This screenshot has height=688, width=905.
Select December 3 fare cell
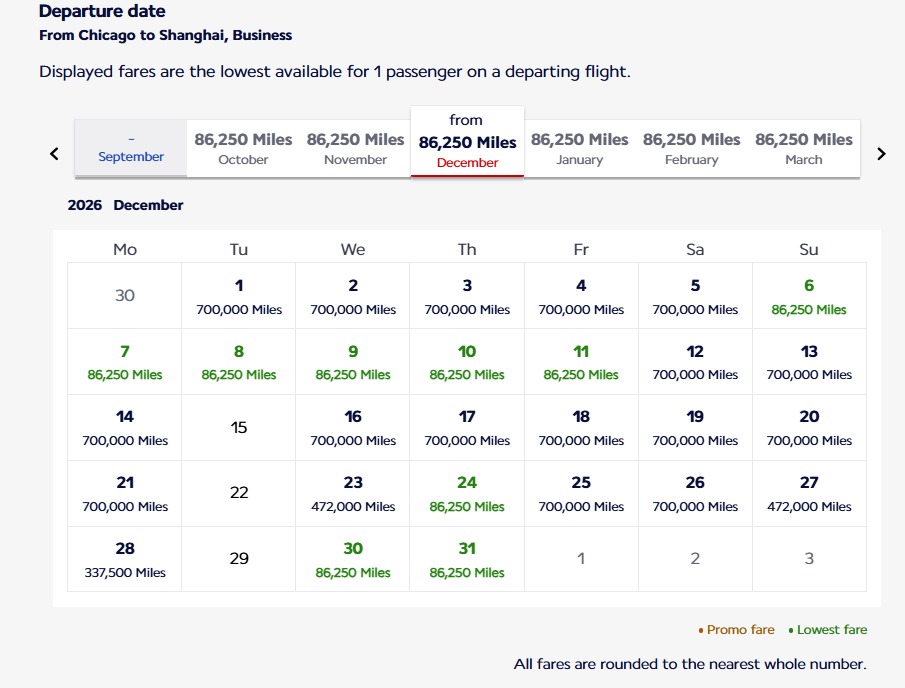(x=468, y=296)
